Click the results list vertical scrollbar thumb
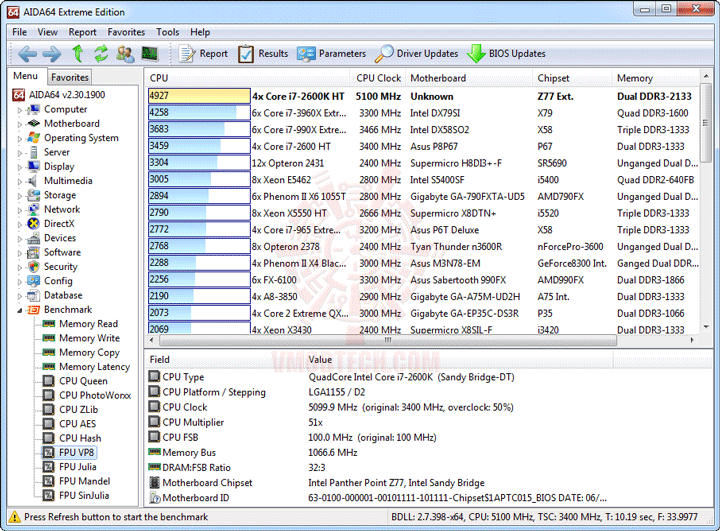The image size is (720, 531). [706, 122]
